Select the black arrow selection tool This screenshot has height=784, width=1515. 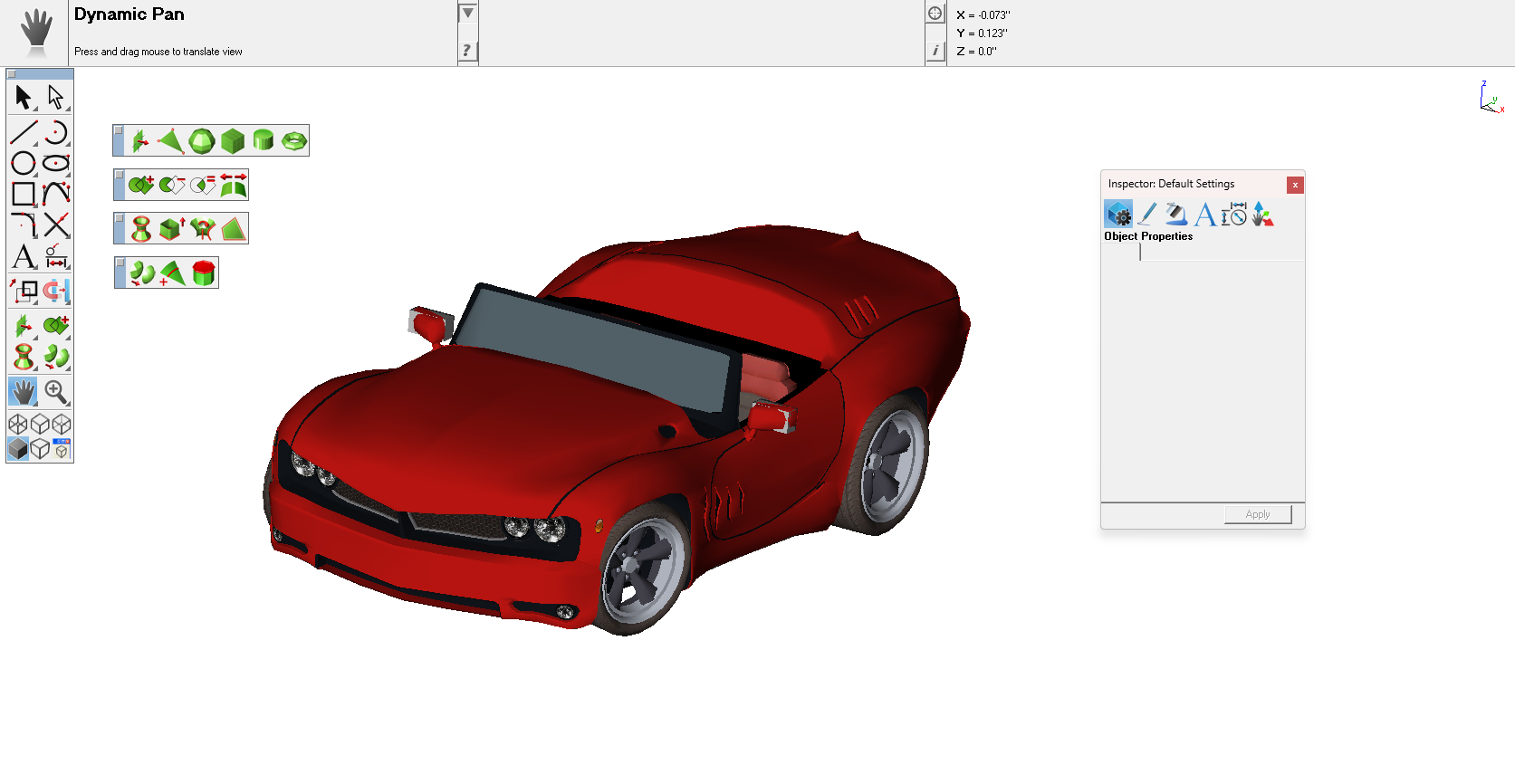coord(24,97)
